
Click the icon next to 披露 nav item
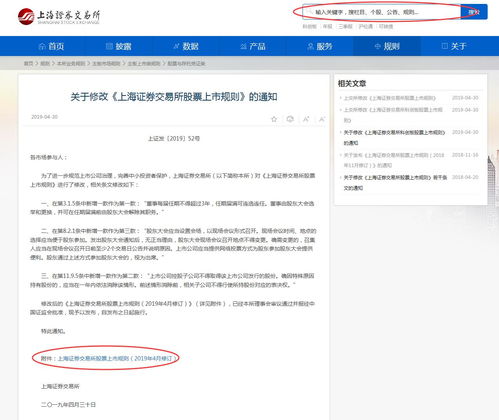[109, 46]
